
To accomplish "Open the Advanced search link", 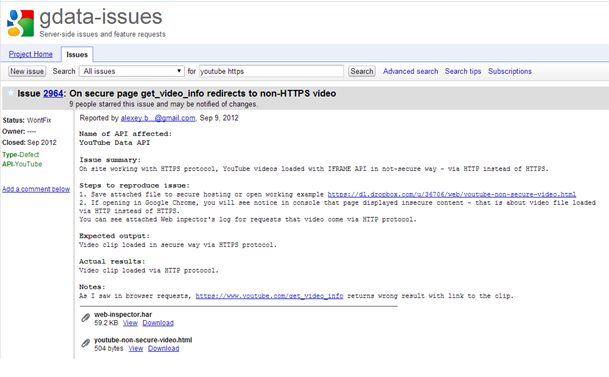I will [x=411, y=71].
